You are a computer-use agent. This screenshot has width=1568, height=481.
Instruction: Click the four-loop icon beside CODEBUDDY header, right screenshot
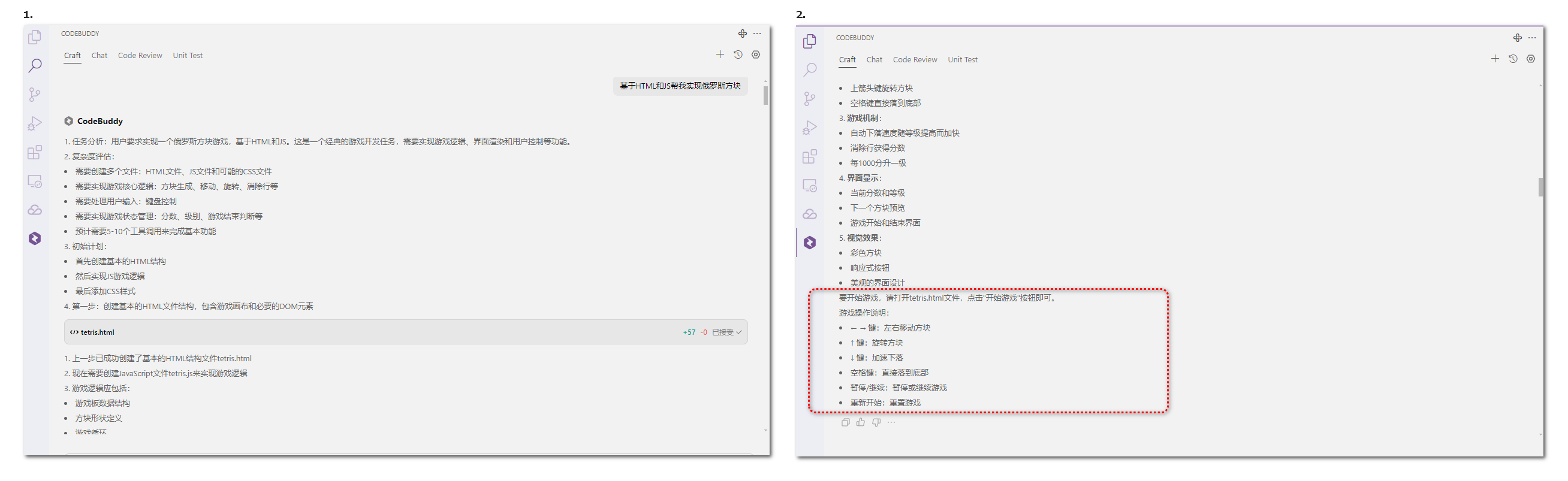click(x=1518, y=38)
